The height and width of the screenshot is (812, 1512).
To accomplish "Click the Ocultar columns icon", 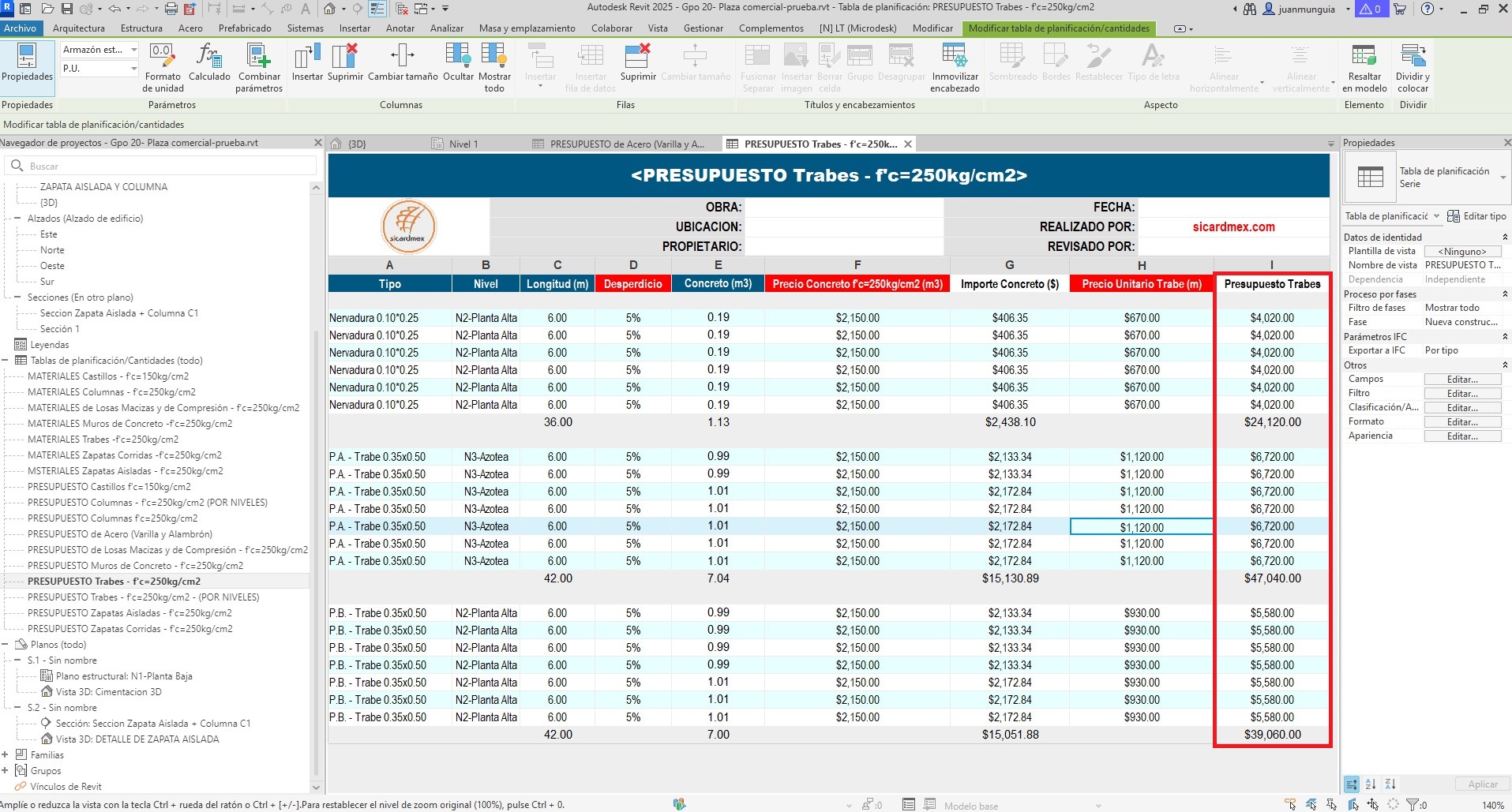I will pyautogui.click(x=458, y=57).
